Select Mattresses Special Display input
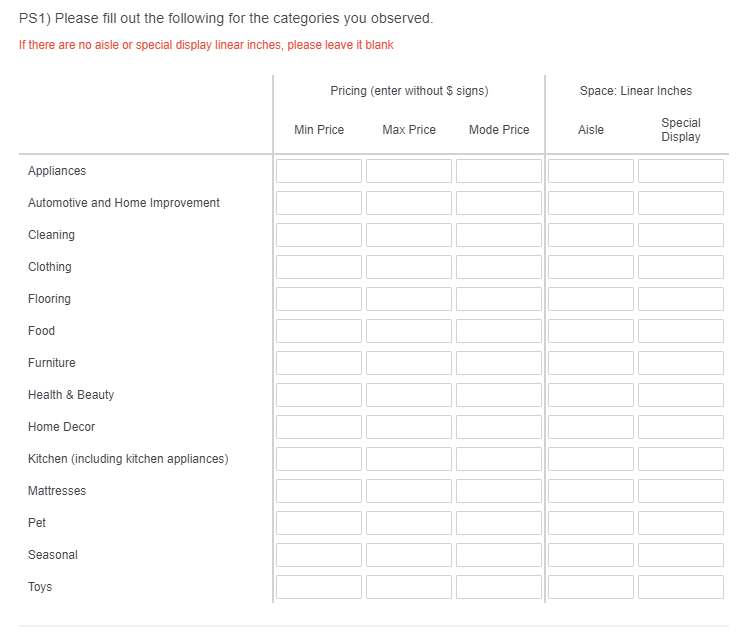 click(x=680, y=491)
